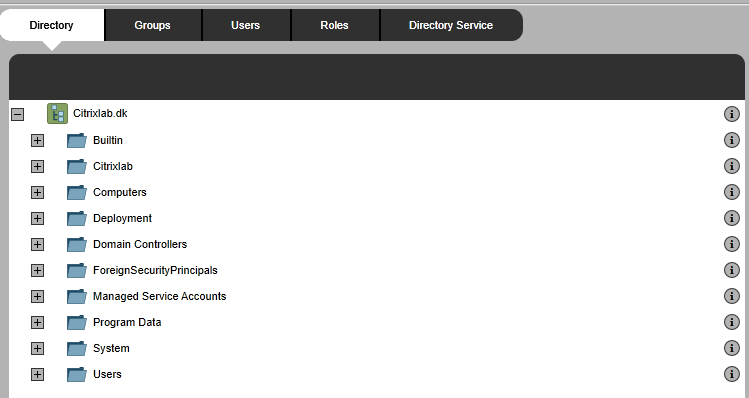Viewport: 749px width, 398px height.
Task: Click the Citrixlab folder icon
Action: [76, 166]
